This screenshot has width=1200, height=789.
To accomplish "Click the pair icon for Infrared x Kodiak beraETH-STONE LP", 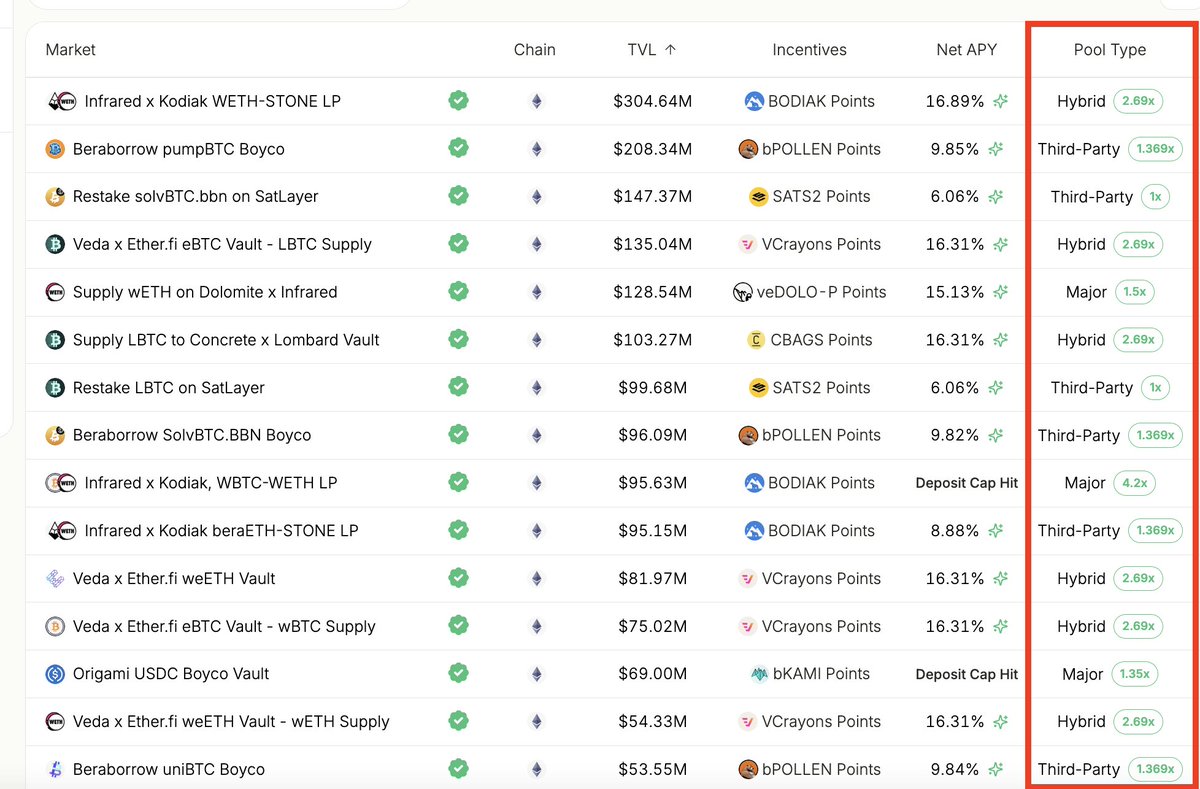I will tap(61, 530).
